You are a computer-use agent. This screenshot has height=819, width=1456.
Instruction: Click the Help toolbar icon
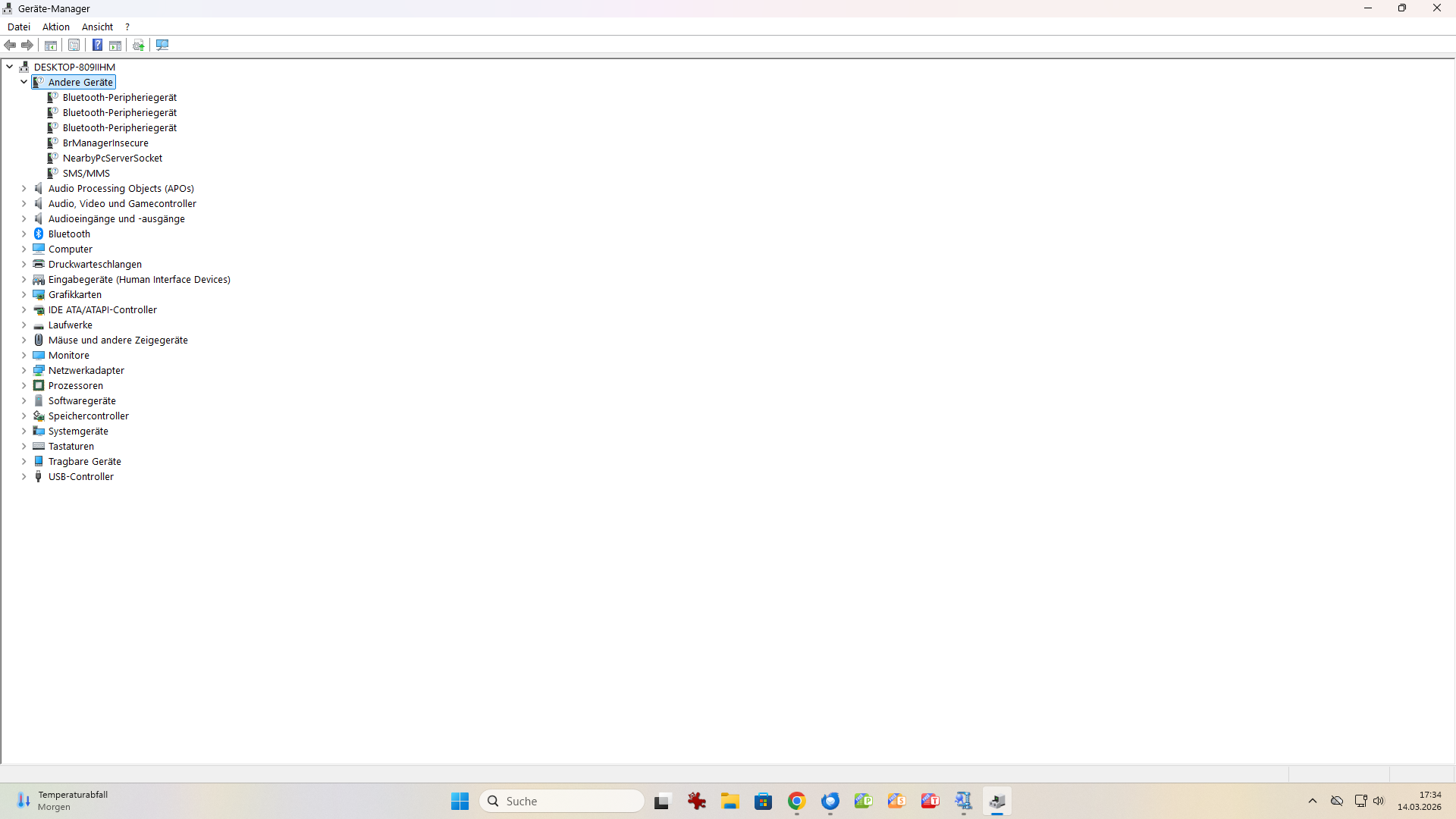pos(97,45)
